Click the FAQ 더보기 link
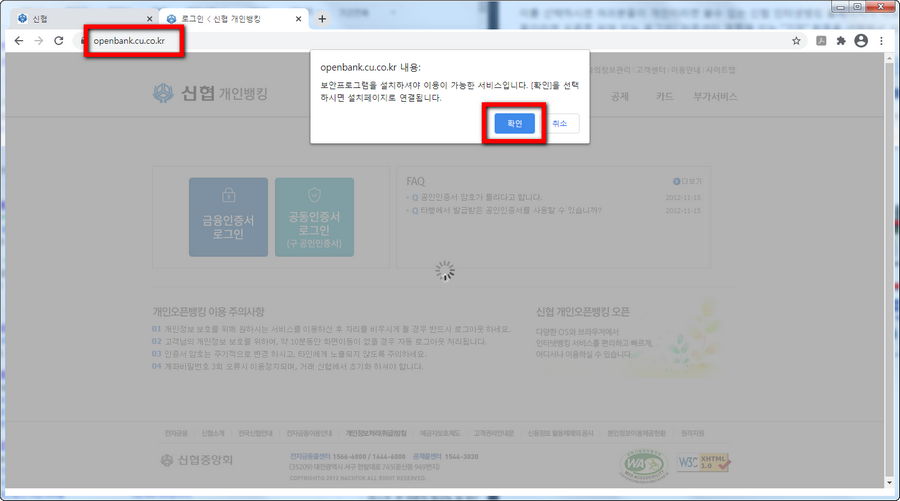900x501 pixels. (687, 181)
